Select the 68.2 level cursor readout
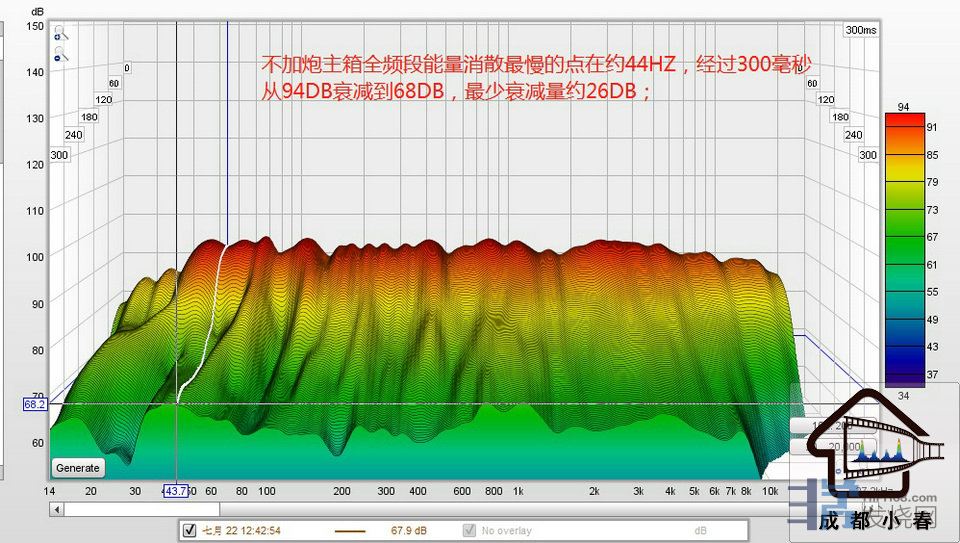Screen dimensions: 960x543 35,405
